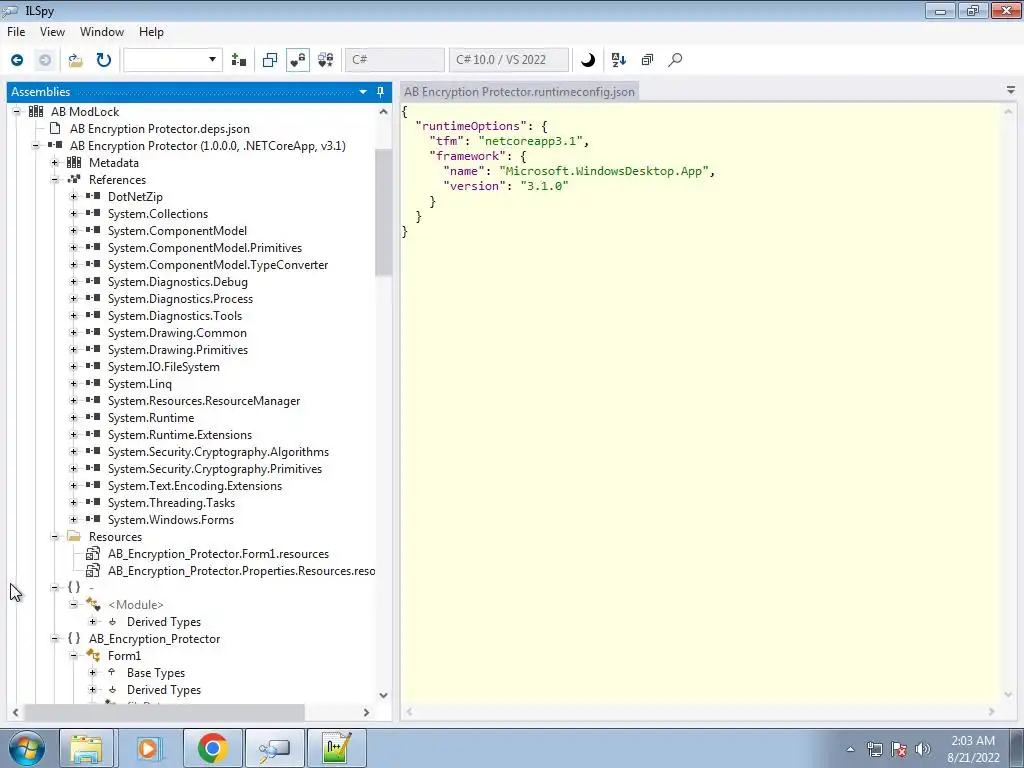Click the Assemblies tree vertical scrollbar thumb
Viewport: 1024px width, 768px height.
[383, 212]
